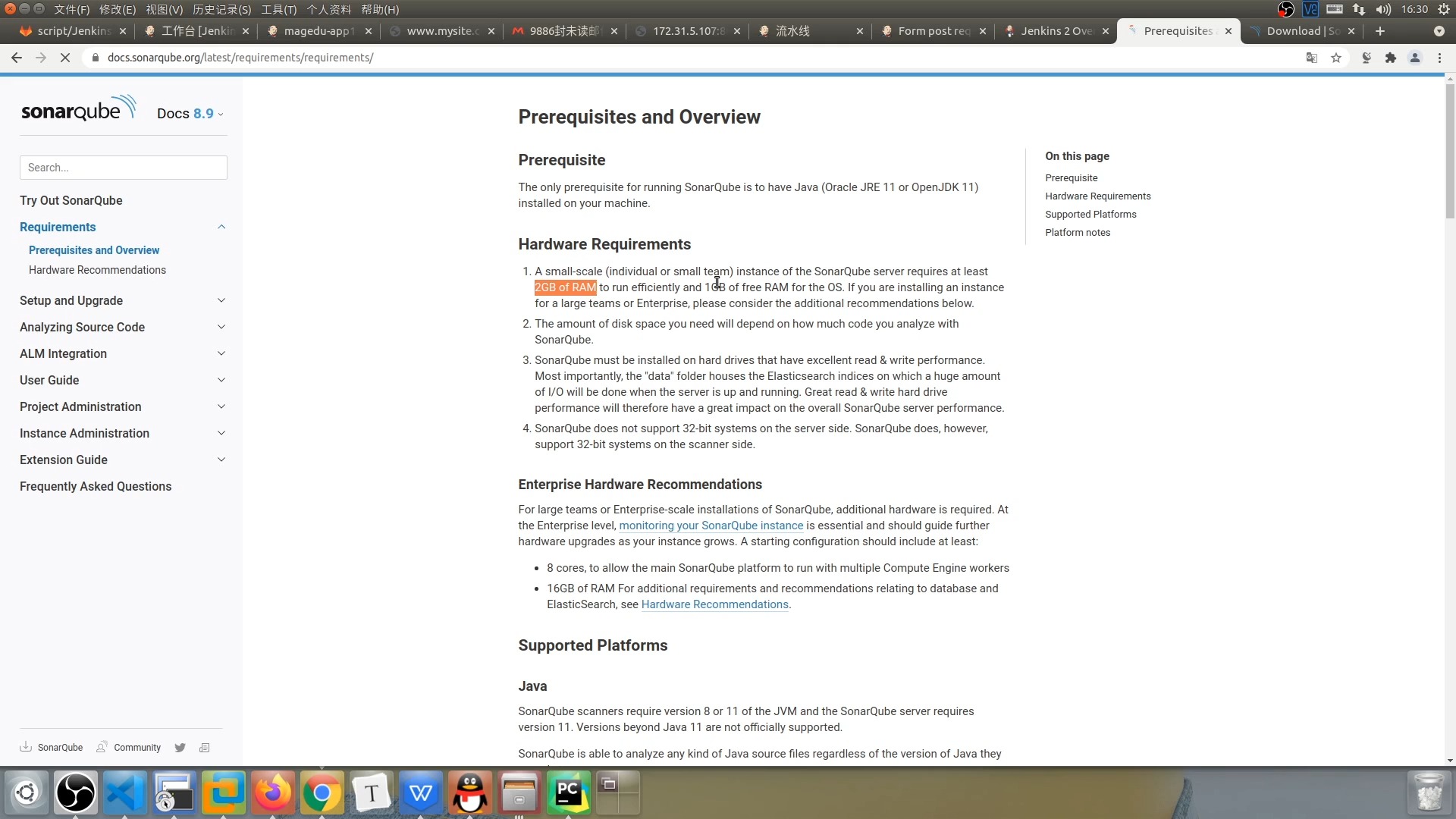
Task: Click the news icon in sidebar footer
Action: pyautogui.click(x=204, y=748)
